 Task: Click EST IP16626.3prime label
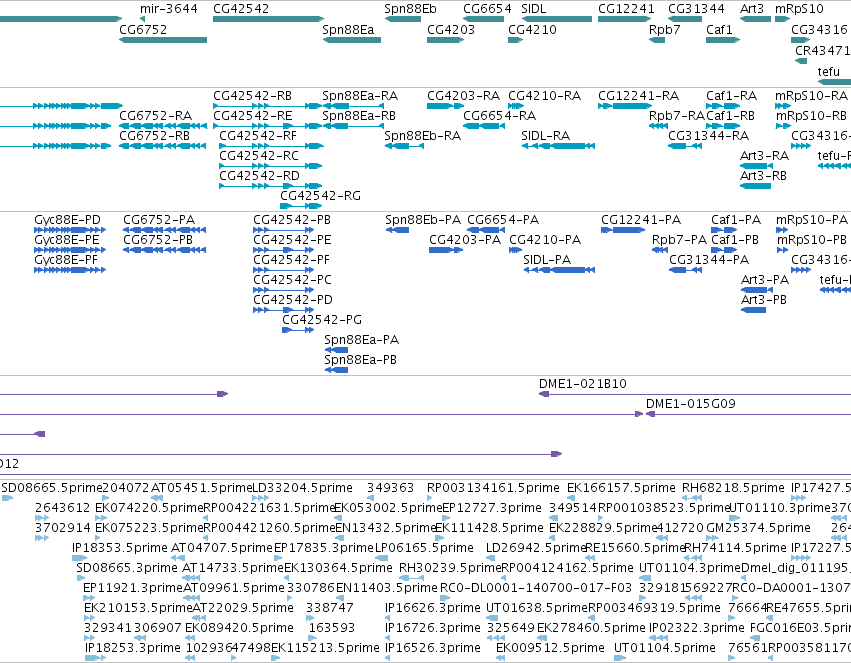click(x=433, y=608)
